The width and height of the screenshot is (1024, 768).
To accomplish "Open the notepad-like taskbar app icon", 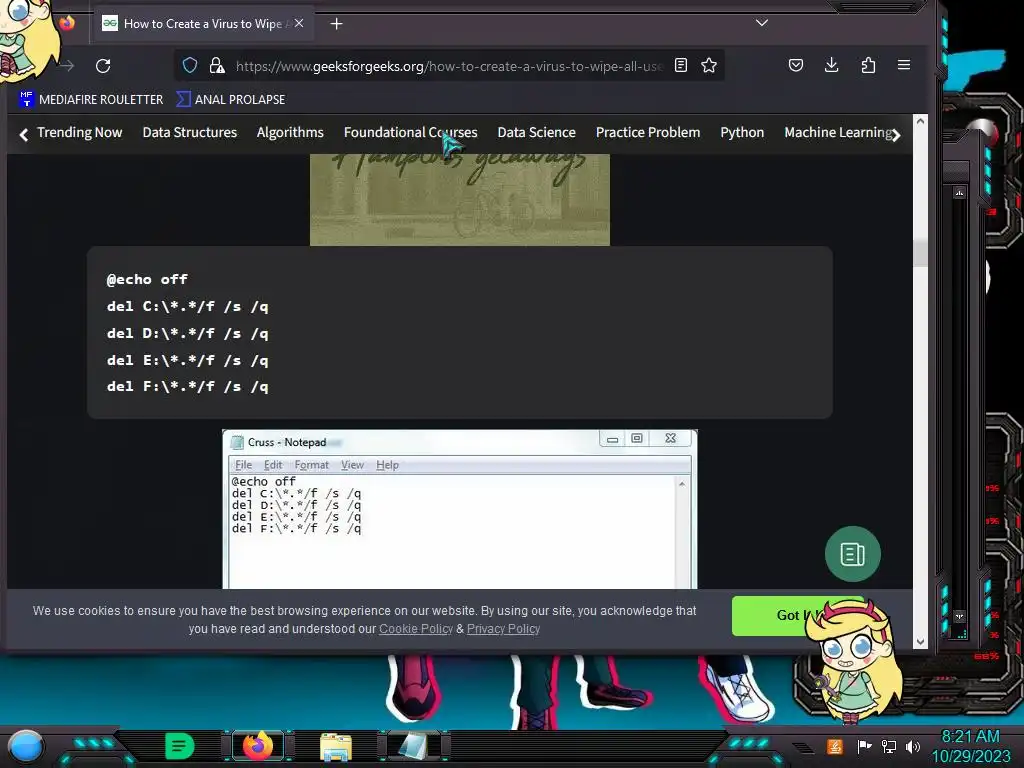I will click(x=414, y=746).
